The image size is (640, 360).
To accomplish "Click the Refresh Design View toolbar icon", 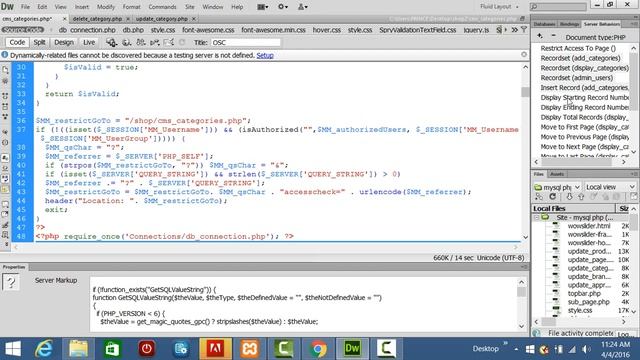I will [x=182, y=42].
